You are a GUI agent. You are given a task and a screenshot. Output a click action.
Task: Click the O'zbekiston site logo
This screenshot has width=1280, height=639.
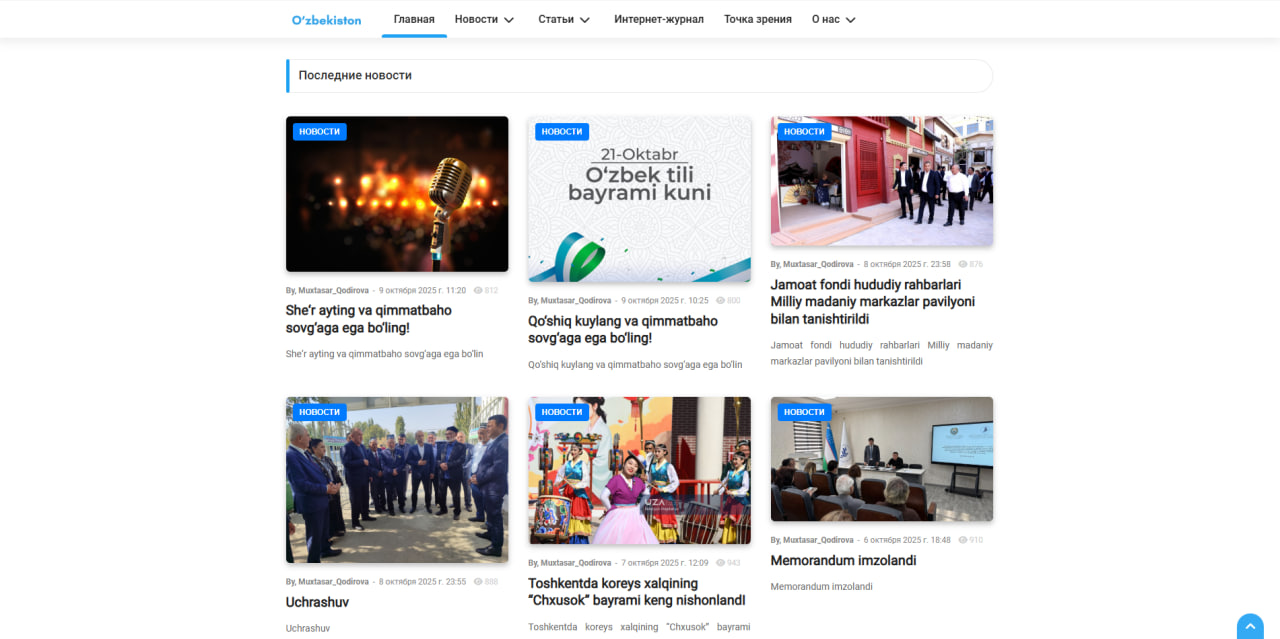pyautogui.click(x=326, y=20)
